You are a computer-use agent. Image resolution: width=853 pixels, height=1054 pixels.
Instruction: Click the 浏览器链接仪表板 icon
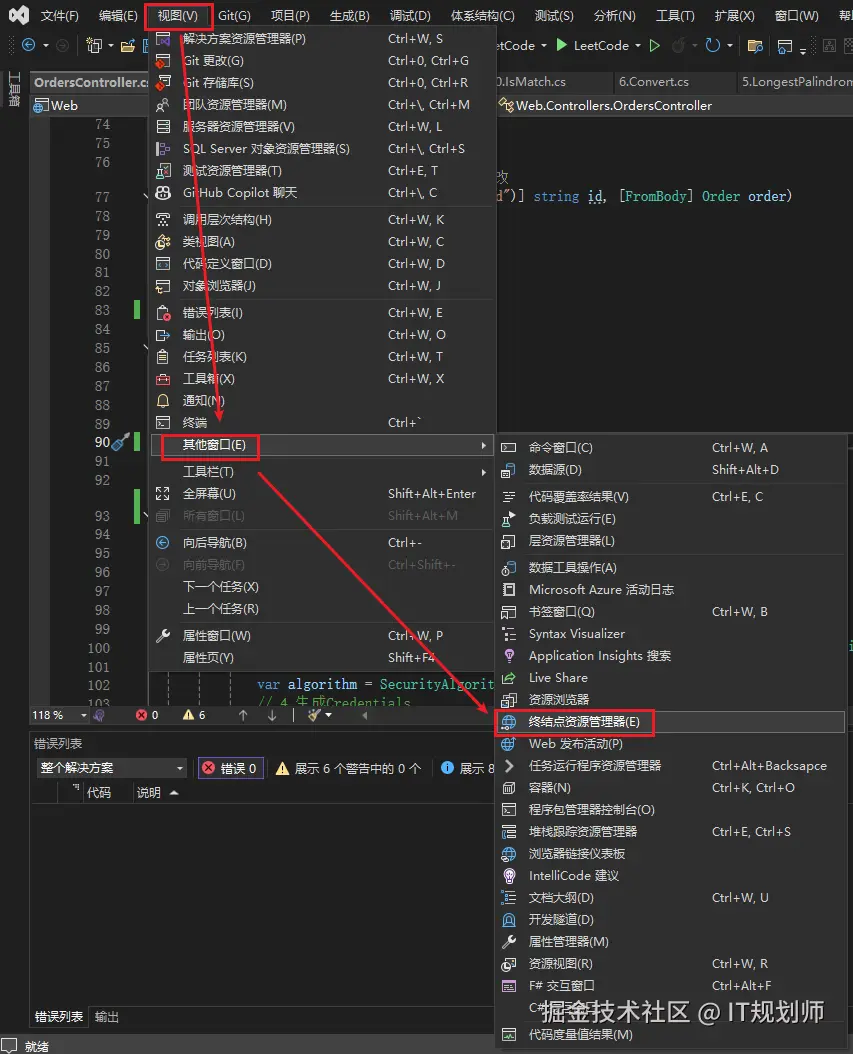509,854
